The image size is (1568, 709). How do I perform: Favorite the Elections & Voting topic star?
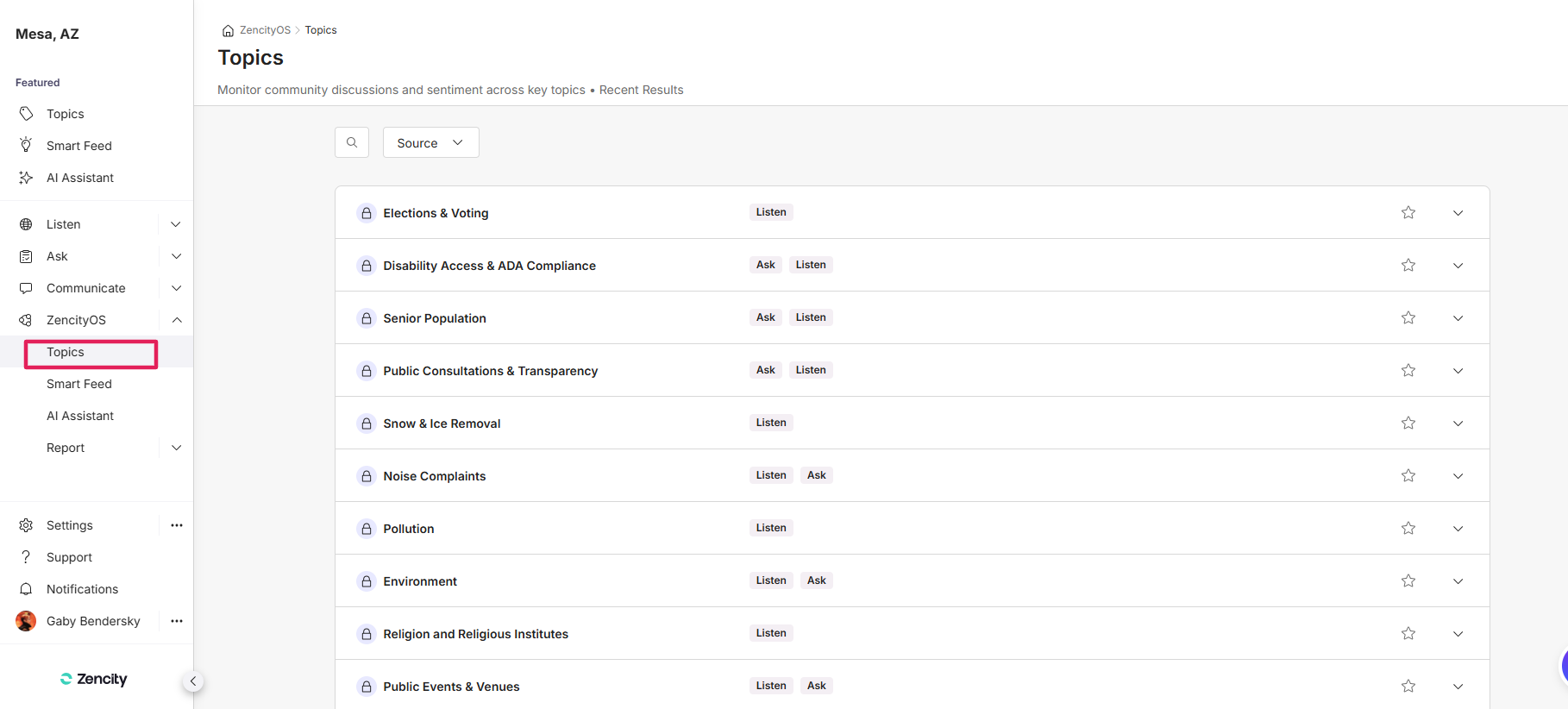pyautogui.click(x=1408, y=213)
